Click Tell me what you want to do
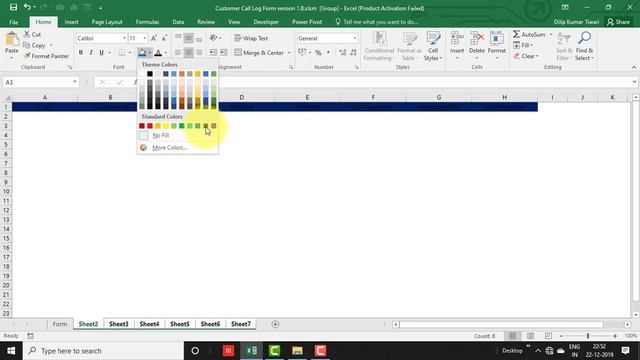Viewport: 640px width, 360px height. (x=376, y=22)
